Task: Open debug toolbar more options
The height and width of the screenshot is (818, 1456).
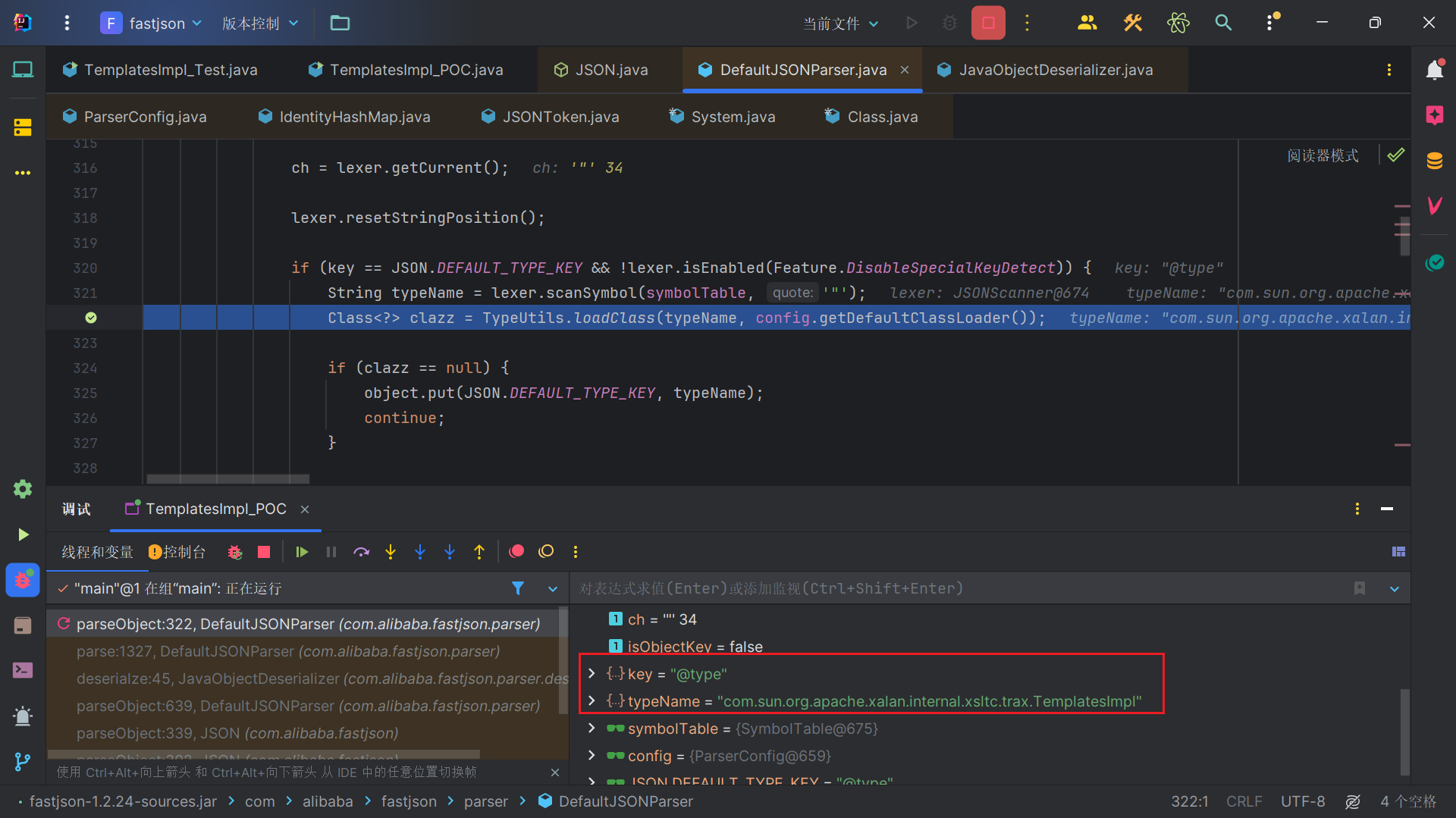Action: coord(576,552)
